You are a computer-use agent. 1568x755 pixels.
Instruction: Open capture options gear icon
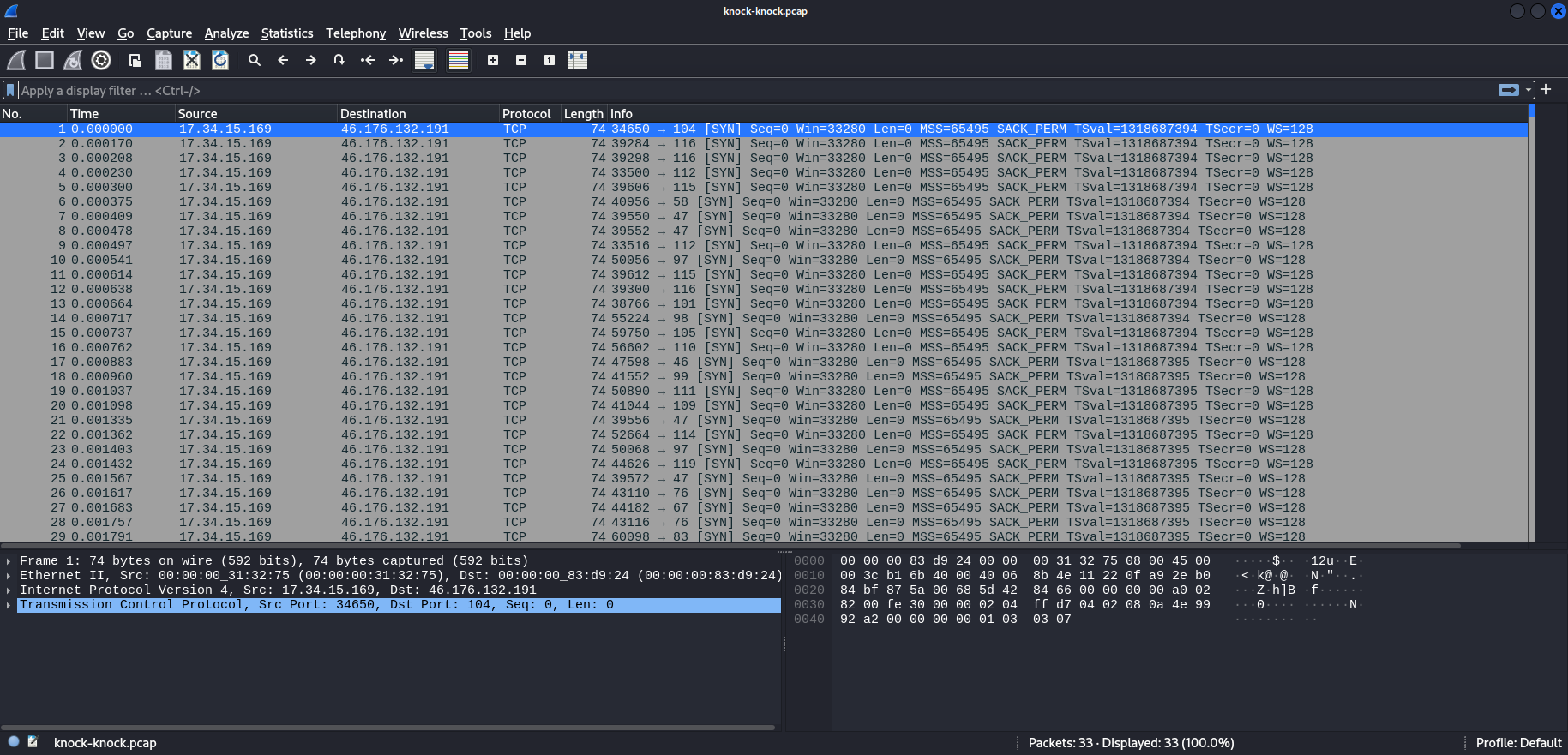(101, 60)
